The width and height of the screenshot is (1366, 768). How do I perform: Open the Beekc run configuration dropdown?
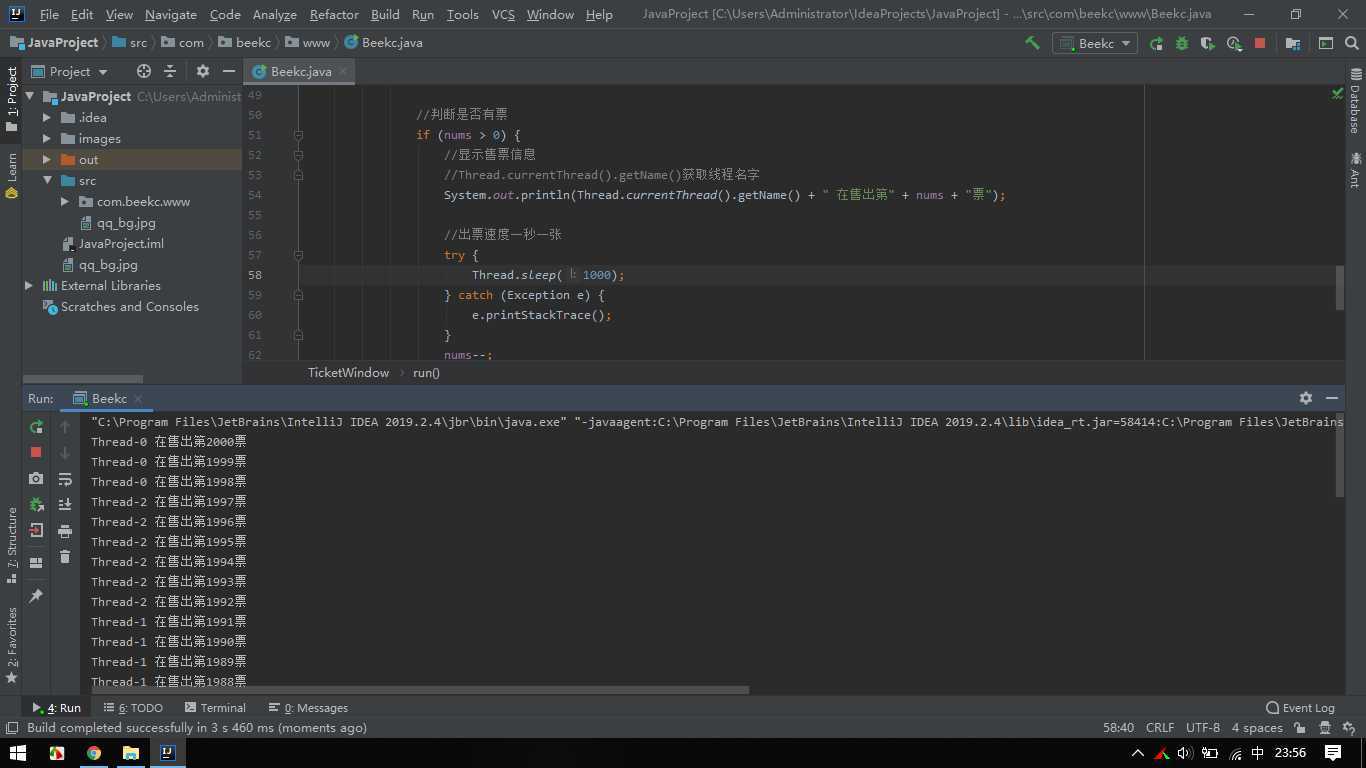click(x=1095, y=43)
